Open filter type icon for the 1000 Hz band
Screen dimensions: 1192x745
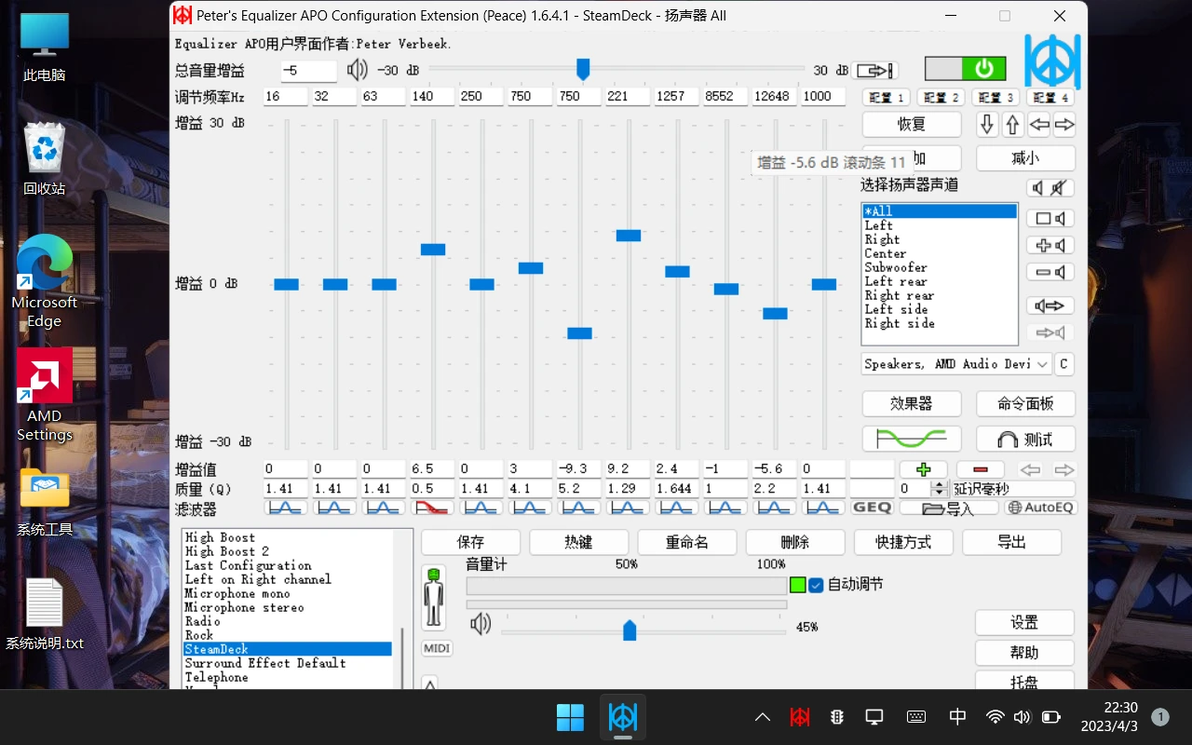[823, 507]
